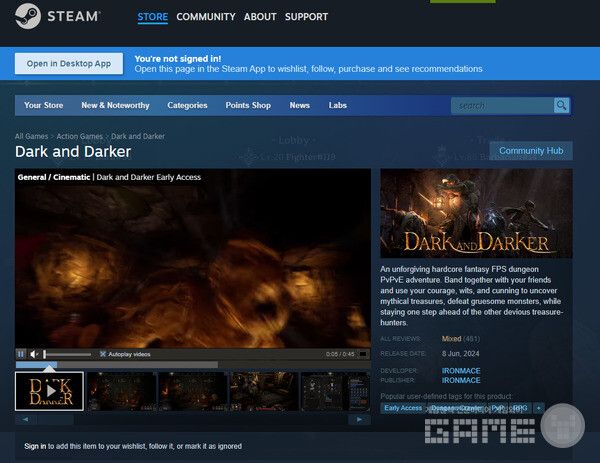Expand the Your Store menu
Image resolution: width=600 pixels, height=463 pixels.
(x=43, y=105)
